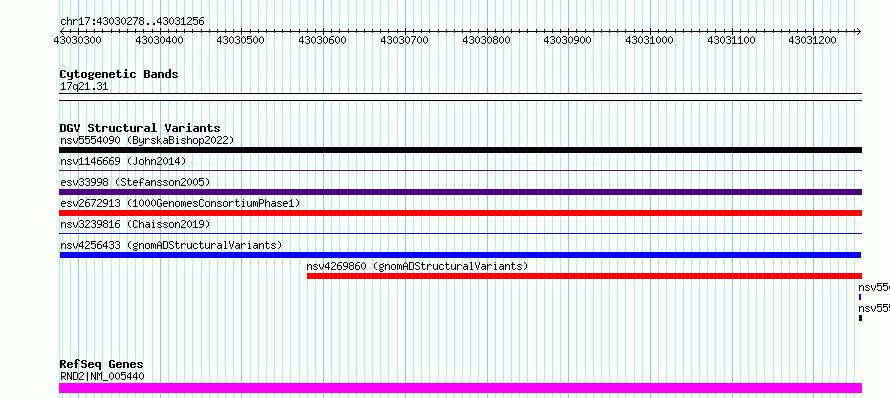Click the RND2|NM_005440 gene label
Viewport: 890px width, 398px height.
[x=102, y=376]
